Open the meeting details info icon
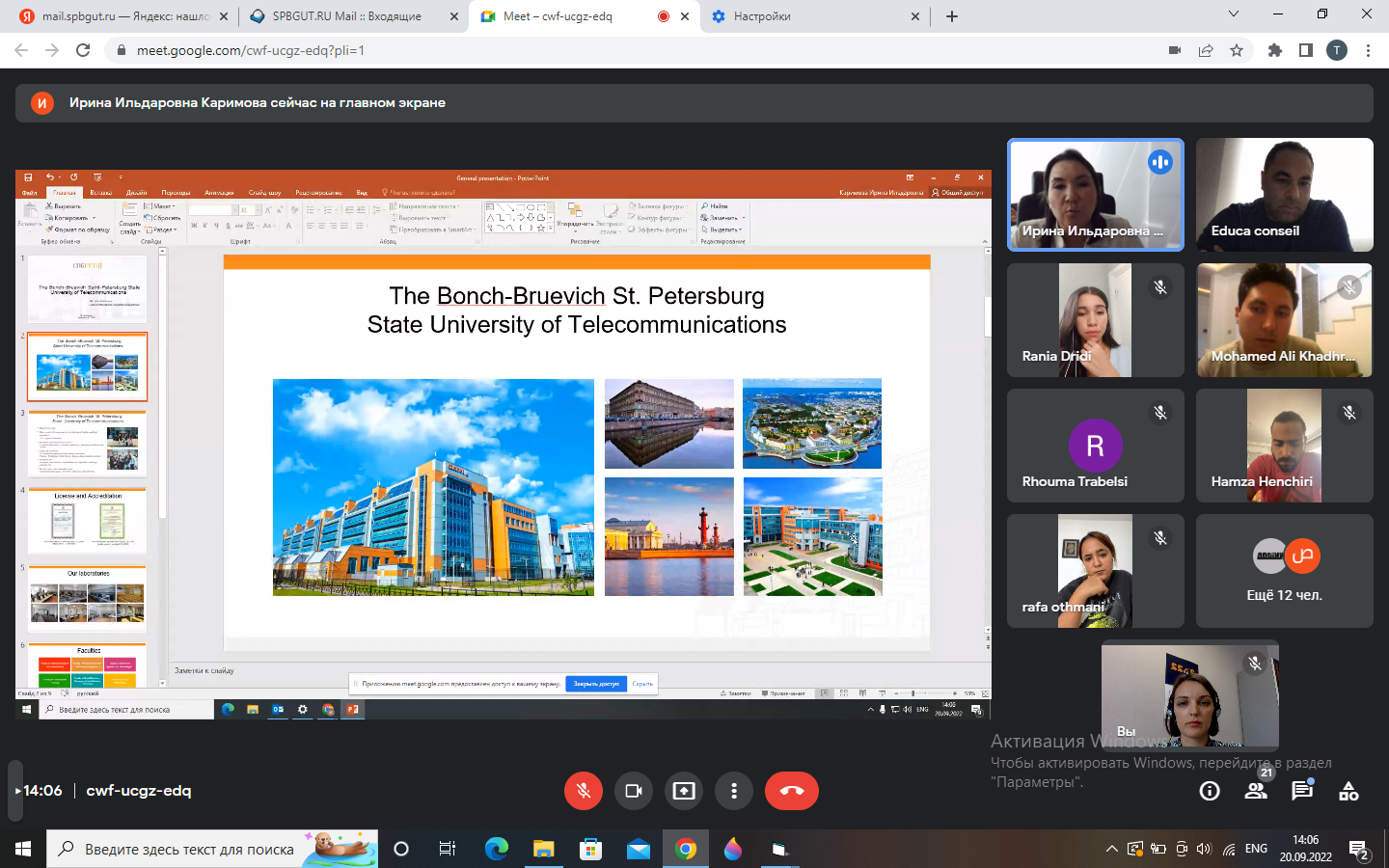 [1210, 792]
